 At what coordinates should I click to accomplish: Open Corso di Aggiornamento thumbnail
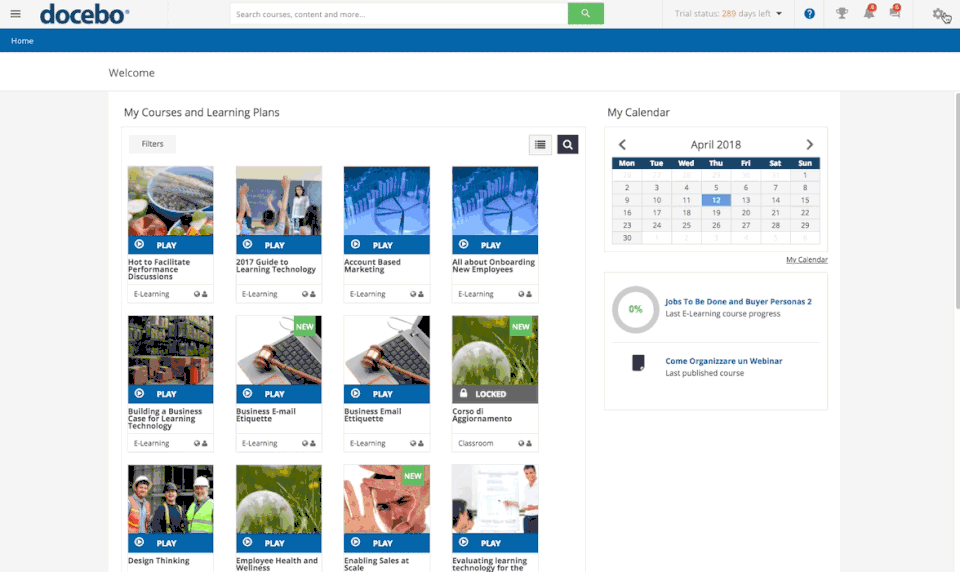click(495, 350)
